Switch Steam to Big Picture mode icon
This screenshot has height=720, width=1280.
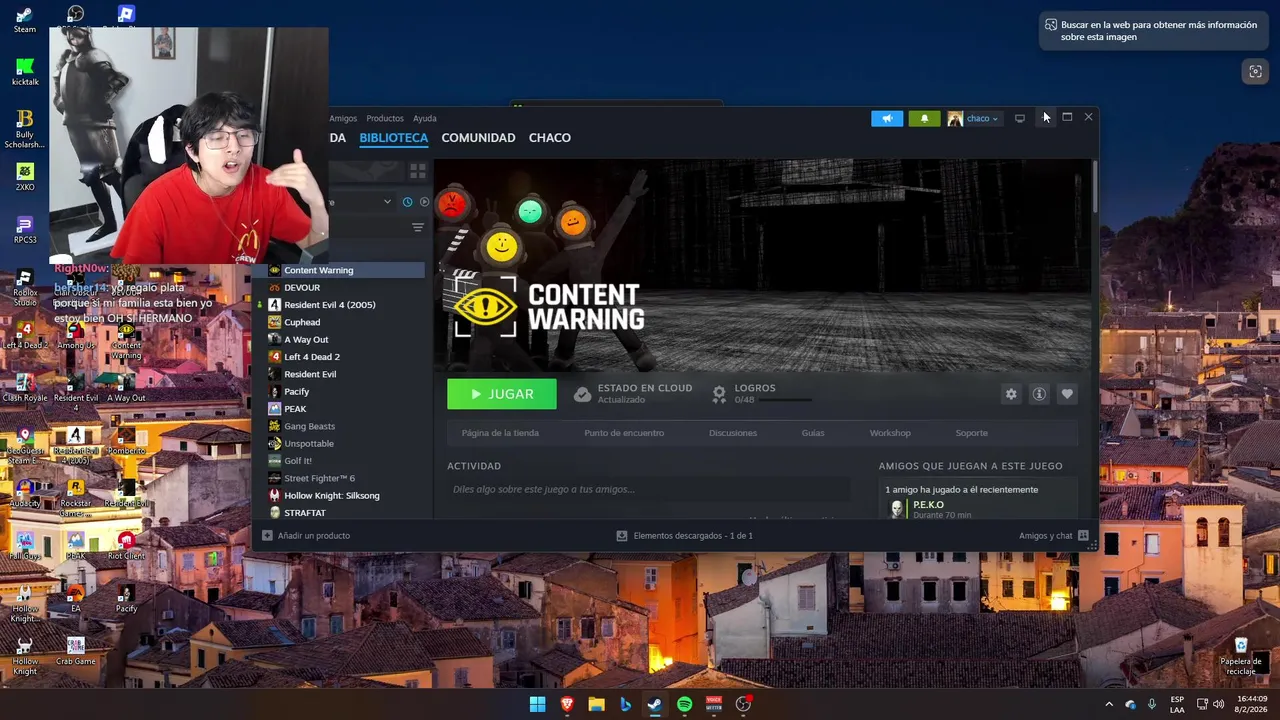pos(1020,118)
